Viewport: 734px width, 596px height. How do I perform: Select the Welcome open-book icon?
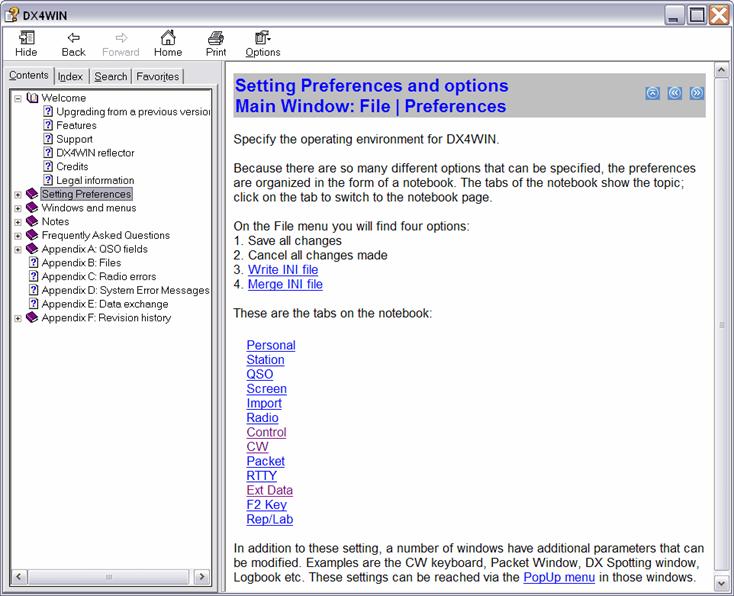32,98
